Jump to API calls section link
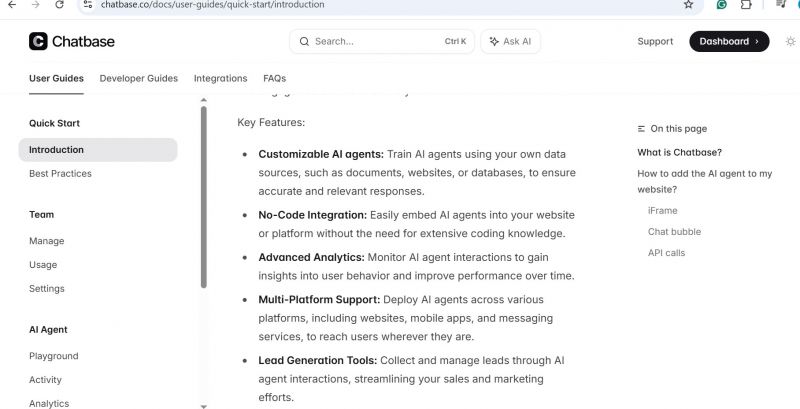The height and width of the screenshot is (409, 800). pyautogui.click(x=666, y=252)
